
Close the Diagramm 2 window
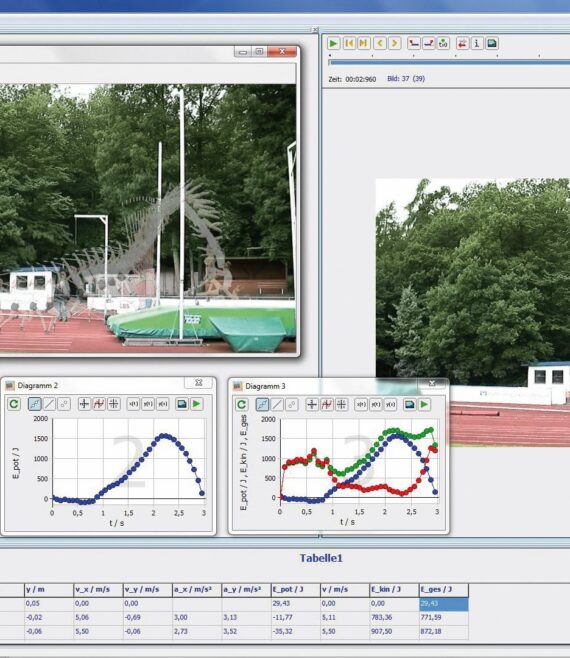click(199, 383)
